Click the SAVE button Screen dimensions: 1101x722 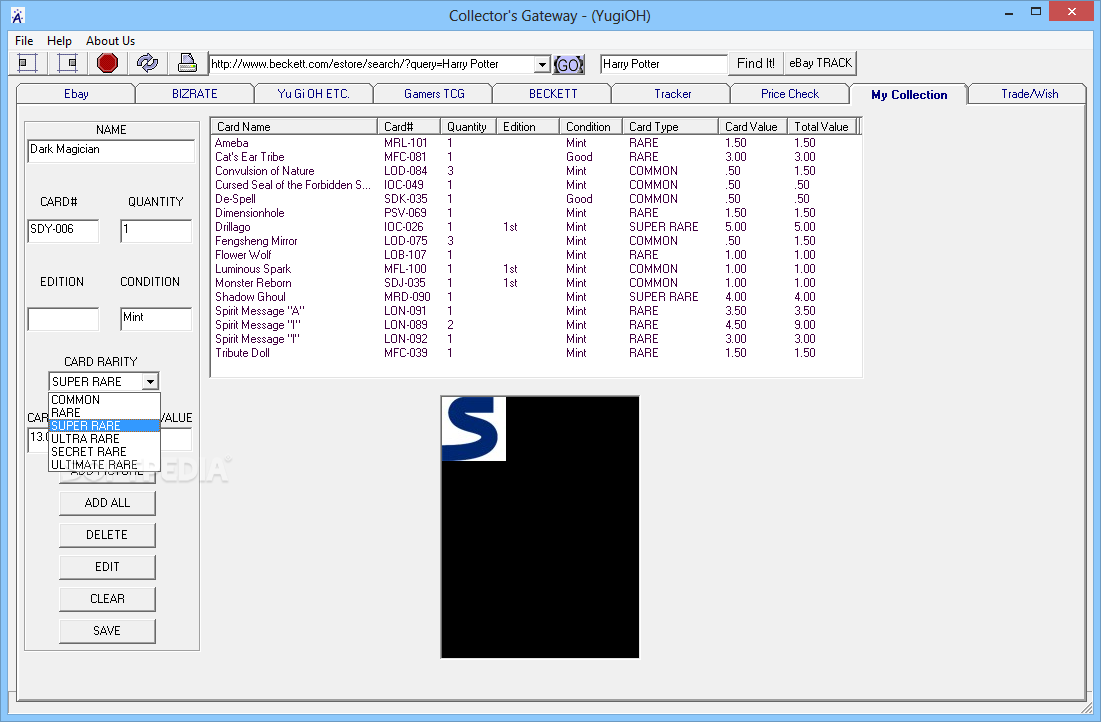pos(107,631)
